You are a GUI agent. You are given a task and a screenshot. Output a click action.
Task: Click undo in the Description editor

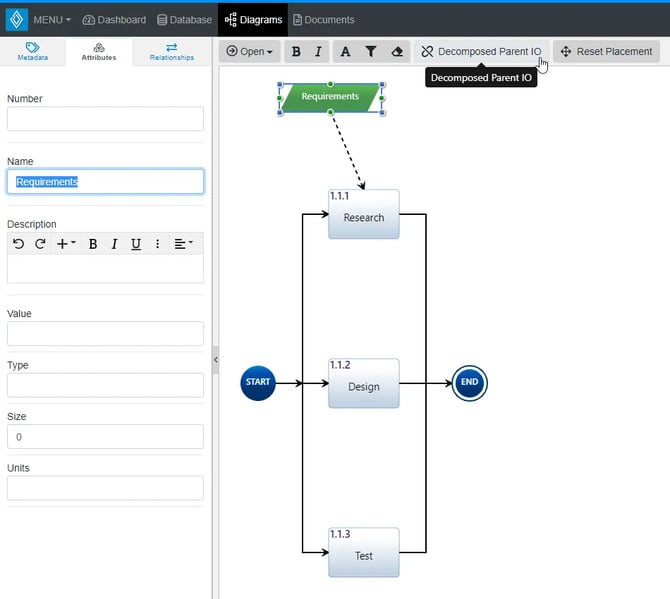18,244
